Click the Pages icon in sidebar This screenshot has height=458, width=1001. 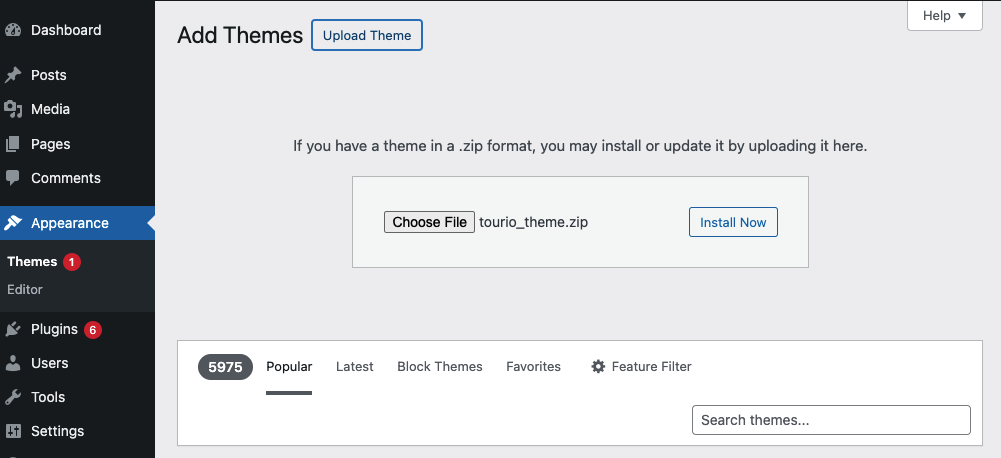coord(13,144)
